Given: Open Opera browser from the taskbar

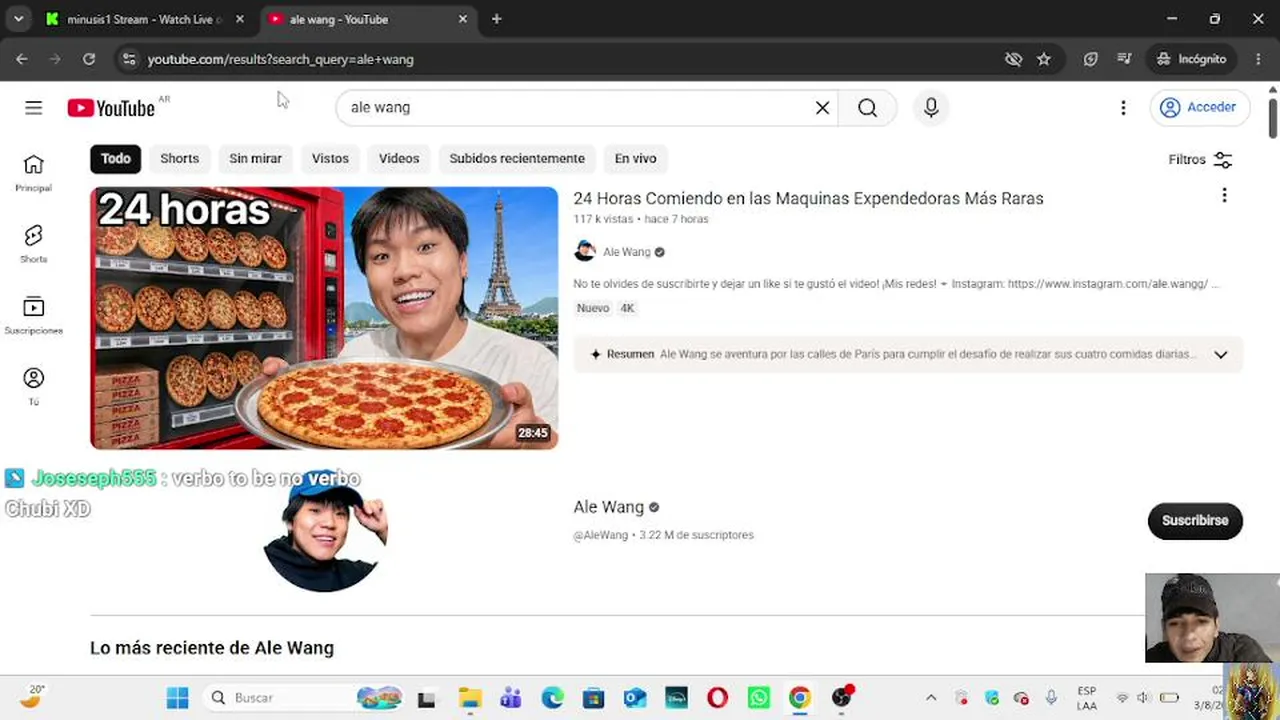Looking at the screenshot, I should coord(717,698).
